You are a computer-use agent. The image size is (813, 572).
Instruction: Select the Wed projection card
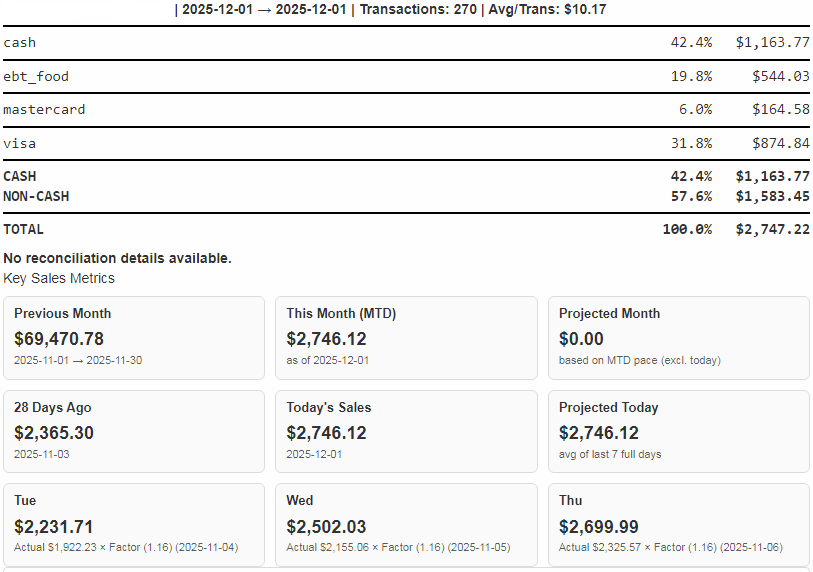406,525
